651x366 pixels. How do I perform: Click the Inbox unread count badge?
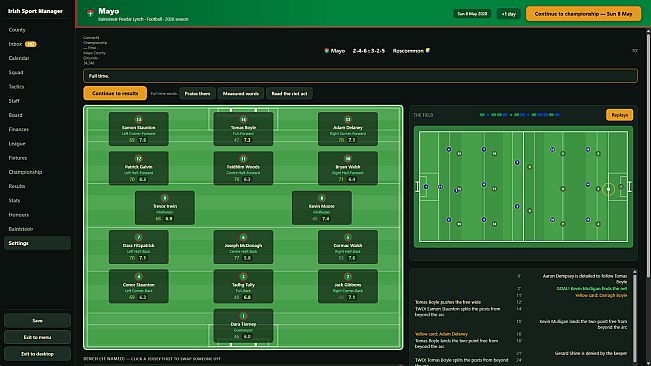pyautogui.click(x=30, y=44)
